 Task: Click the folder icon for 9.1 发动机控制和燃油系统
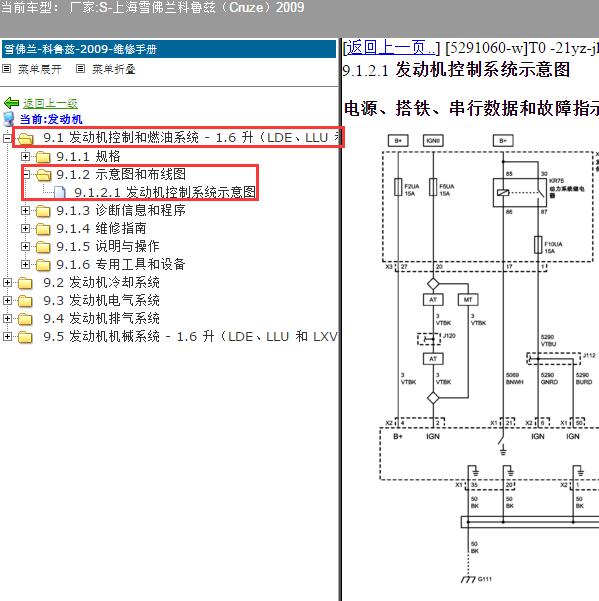coord(25,139)
